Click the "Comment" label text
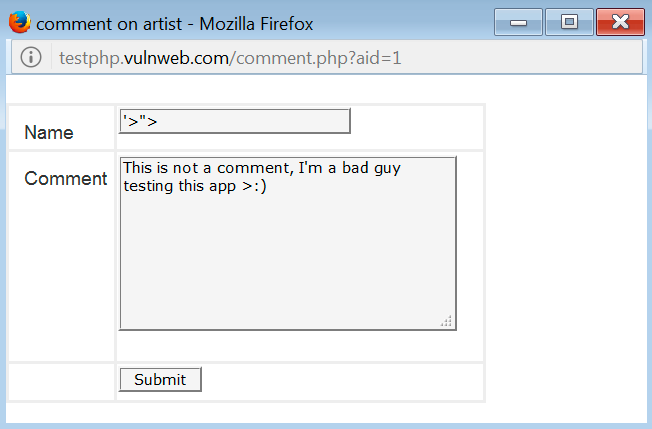This screenshot has width=652, height=429. click(66, 179)
